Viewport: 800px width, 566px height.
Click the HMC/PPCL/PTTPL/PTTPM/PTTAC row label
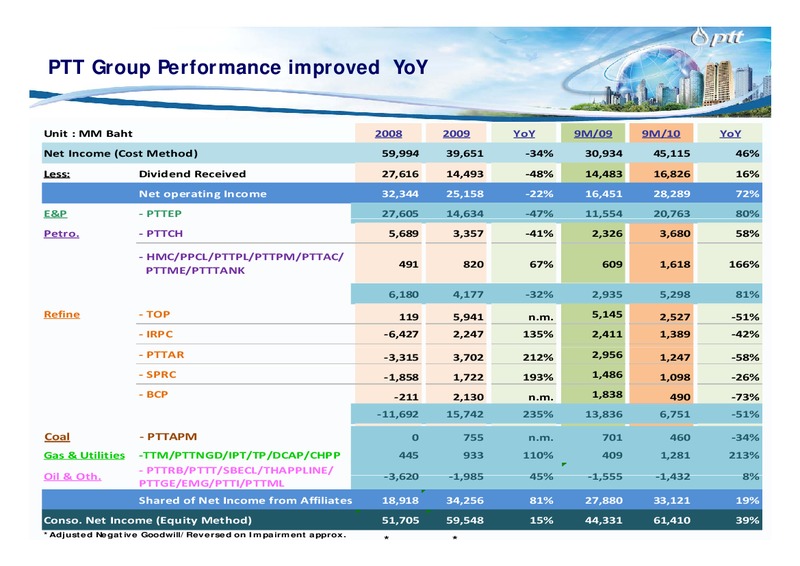tap(241, 263)
